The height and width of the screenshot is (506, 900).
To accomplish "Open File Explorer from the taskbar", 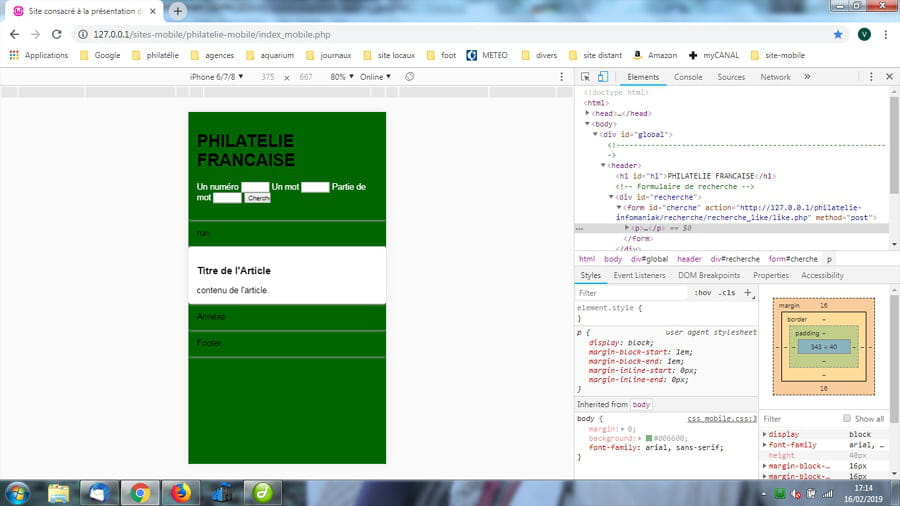I will coord(58,493).
